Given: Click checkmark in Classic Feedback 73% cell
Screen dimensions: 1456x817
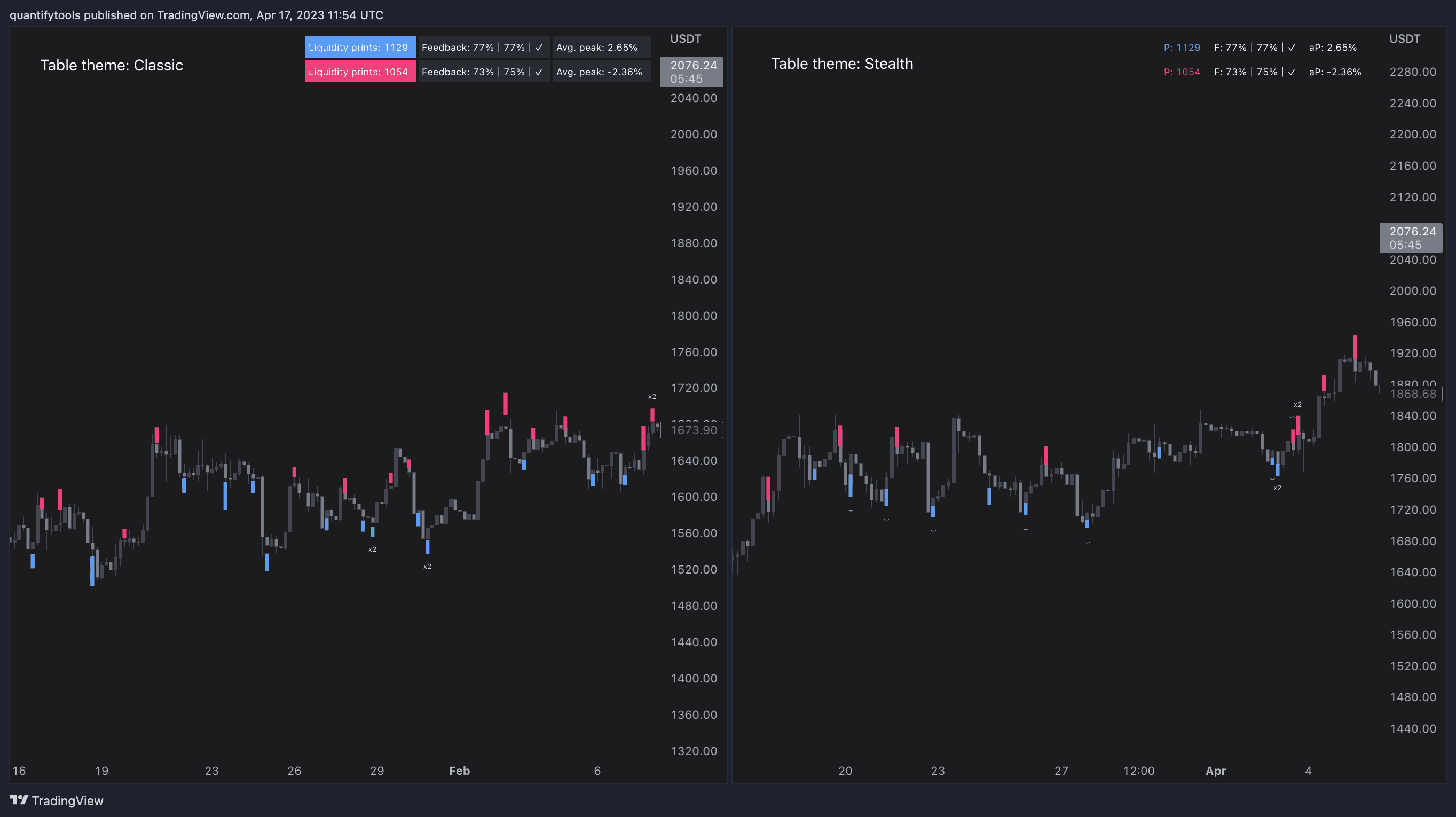Looking at the screenshot, I should point(539,72).
